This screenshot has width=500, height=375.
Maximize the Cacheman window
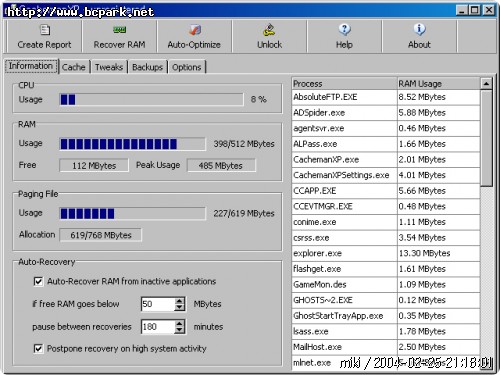click(x=474, y=10)
